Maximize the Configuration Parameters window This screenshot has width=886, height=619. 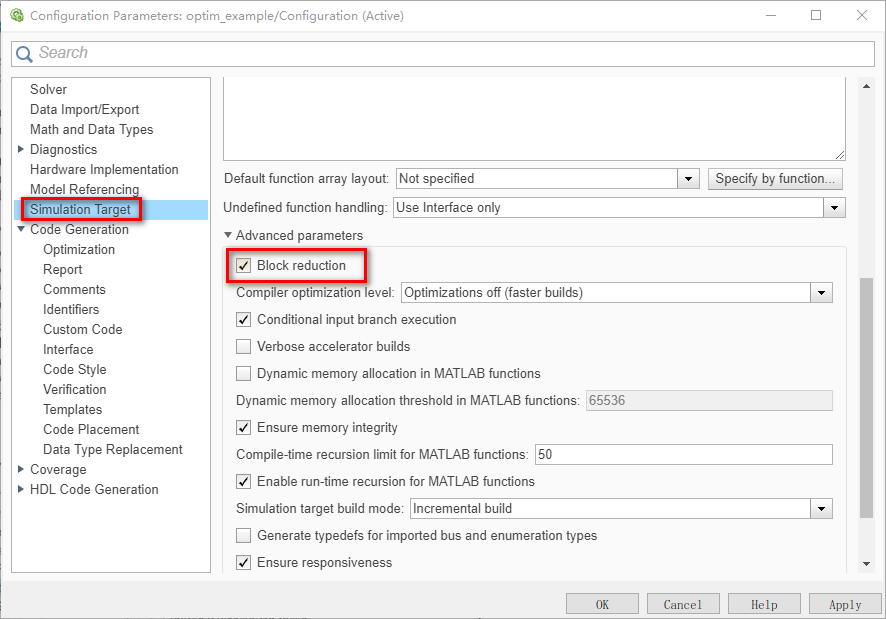coord(816,15)
